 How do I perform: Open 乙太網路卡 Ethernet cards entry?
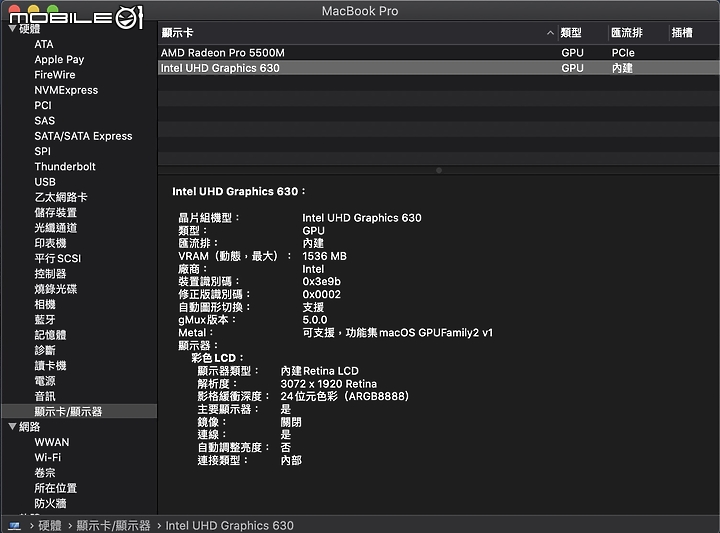61,197
